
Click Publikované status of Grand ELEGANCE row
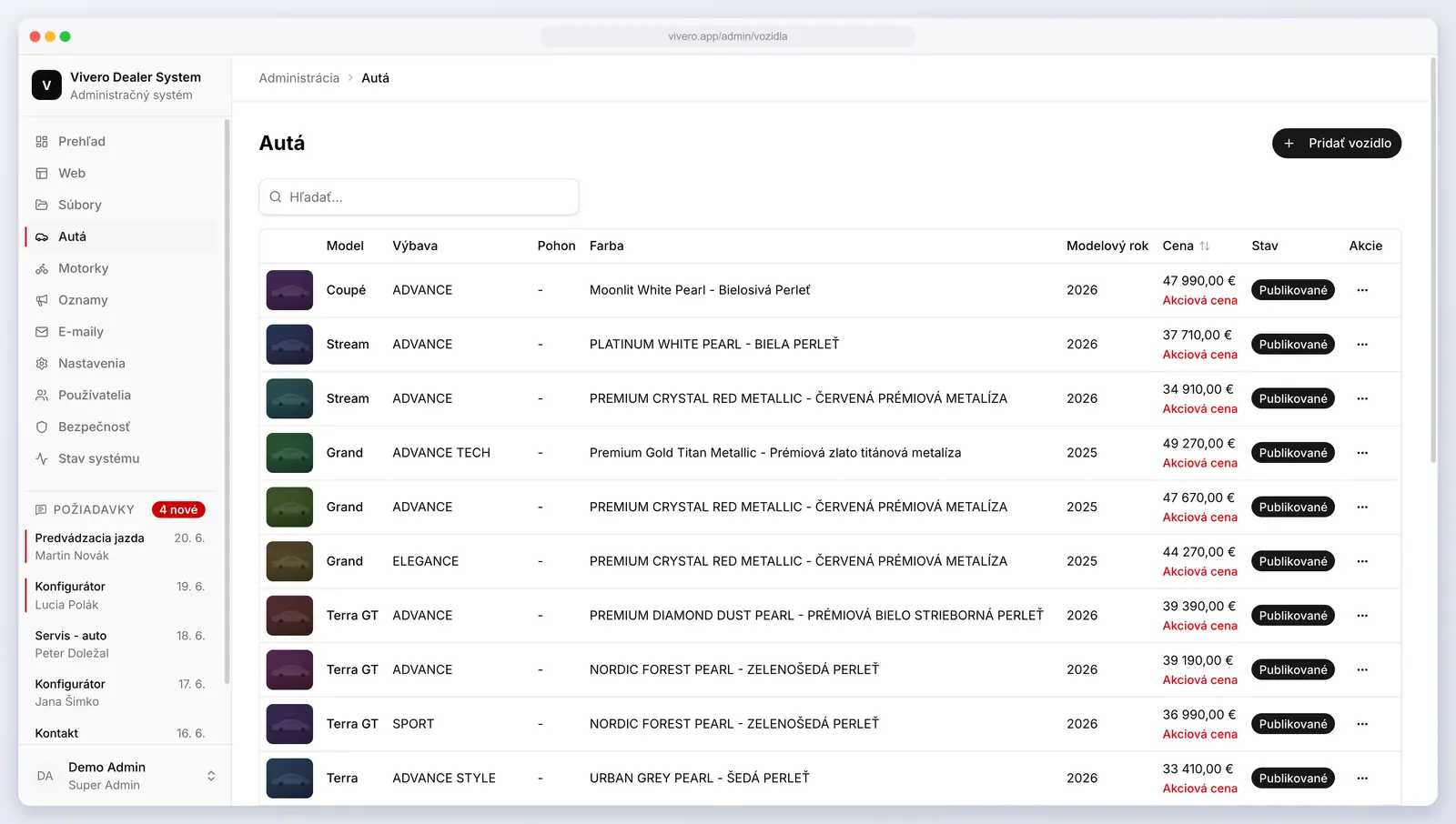[1293, 561]
